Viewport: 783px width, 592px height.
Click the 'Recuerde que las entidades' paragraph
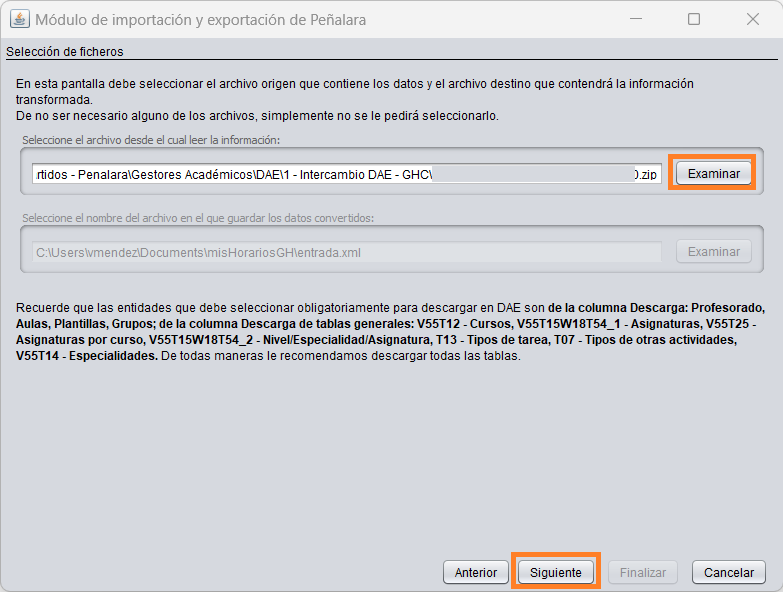coord(390,331)
